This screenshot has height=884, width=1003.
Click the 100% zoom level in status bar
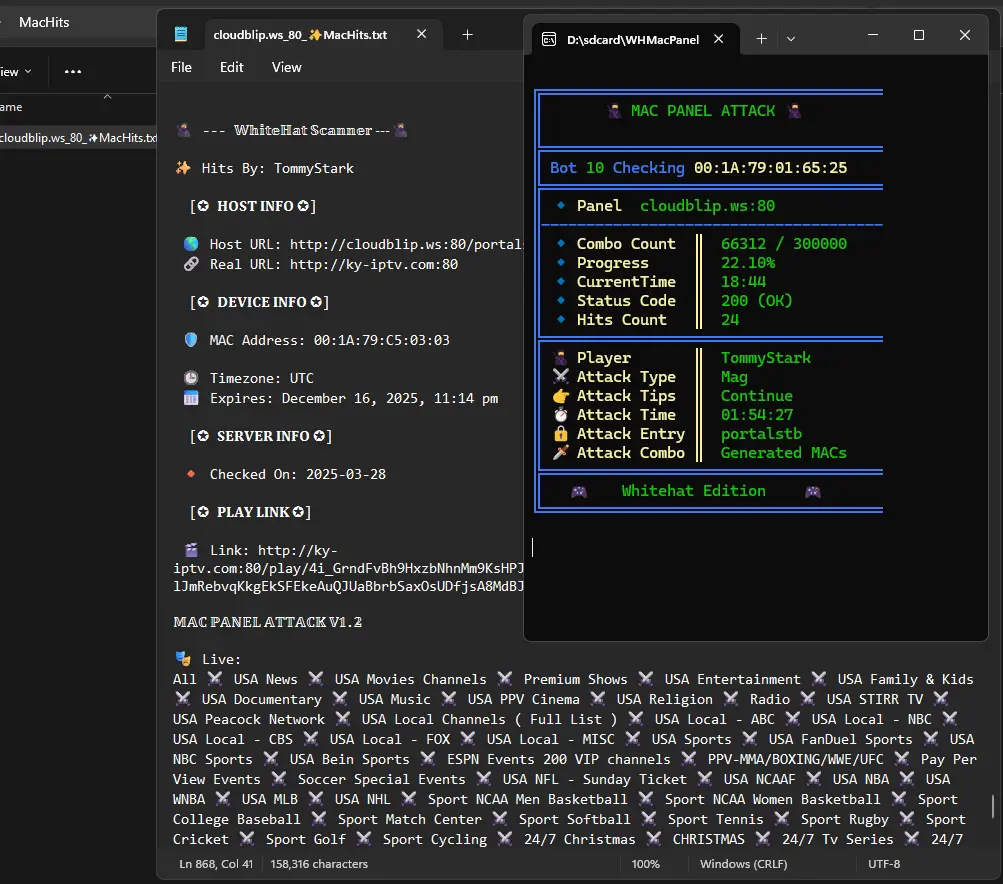click(645, 864)
